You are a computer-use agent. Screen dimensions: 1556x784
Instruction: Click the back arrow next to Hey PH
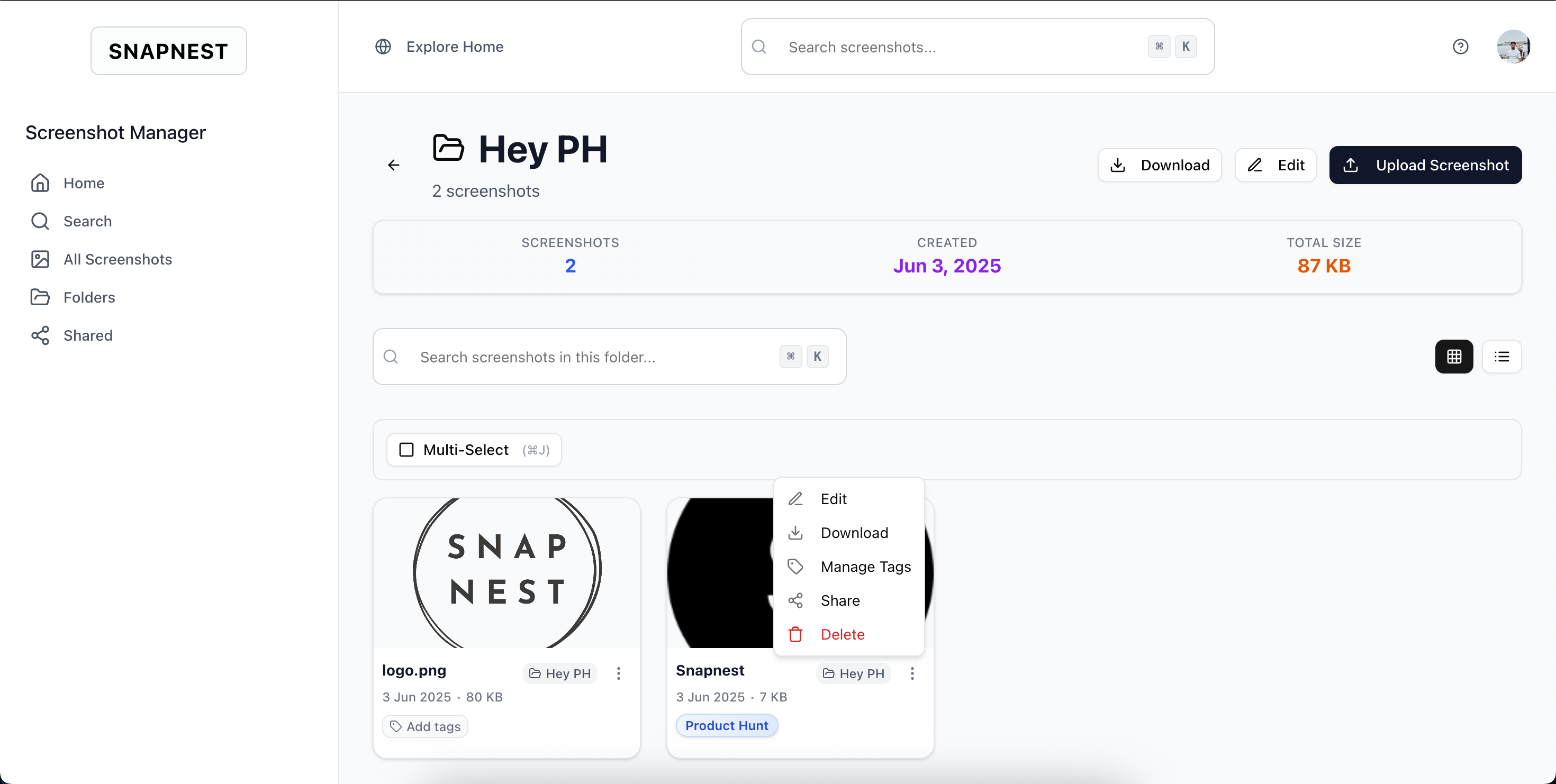click(393, 165)
